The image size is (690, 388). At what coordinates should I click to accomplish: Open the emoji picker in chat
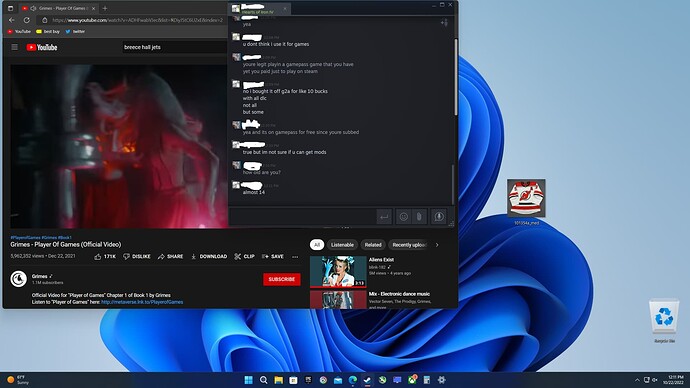tap(403, 216)
